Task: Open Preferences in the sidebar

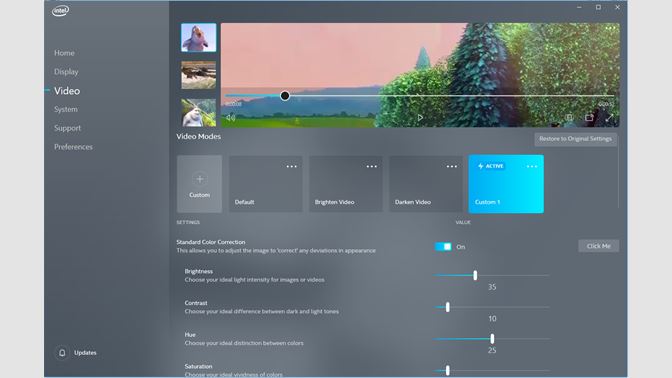Action: (x=73, y=147)
